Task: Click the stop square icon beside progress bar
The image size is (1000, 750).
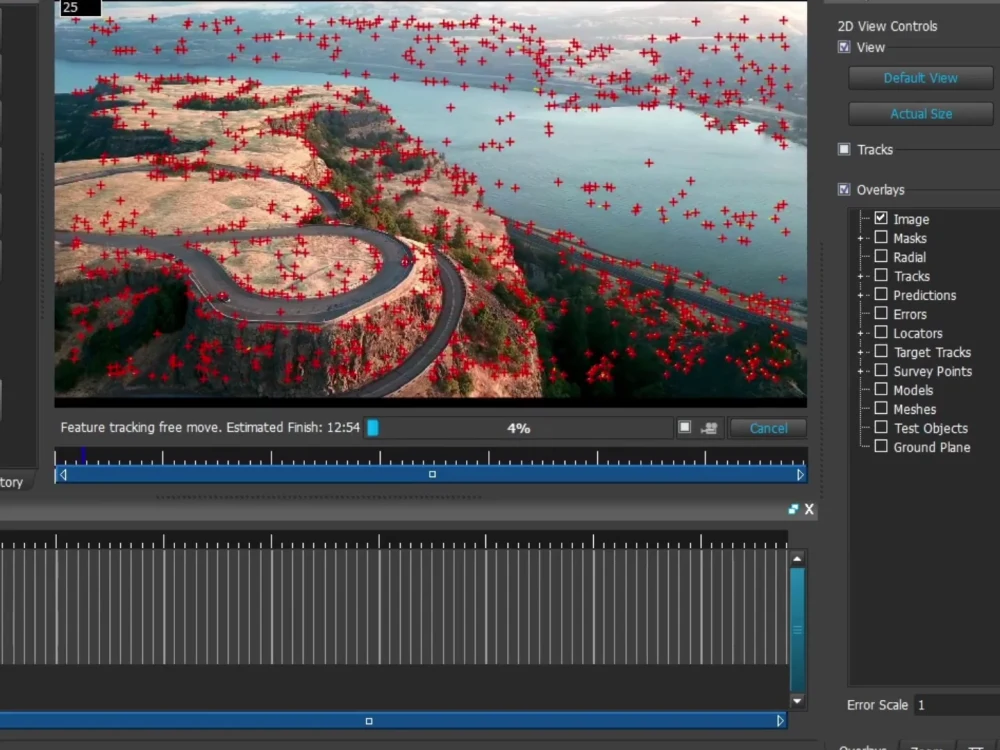Action: 684,427
